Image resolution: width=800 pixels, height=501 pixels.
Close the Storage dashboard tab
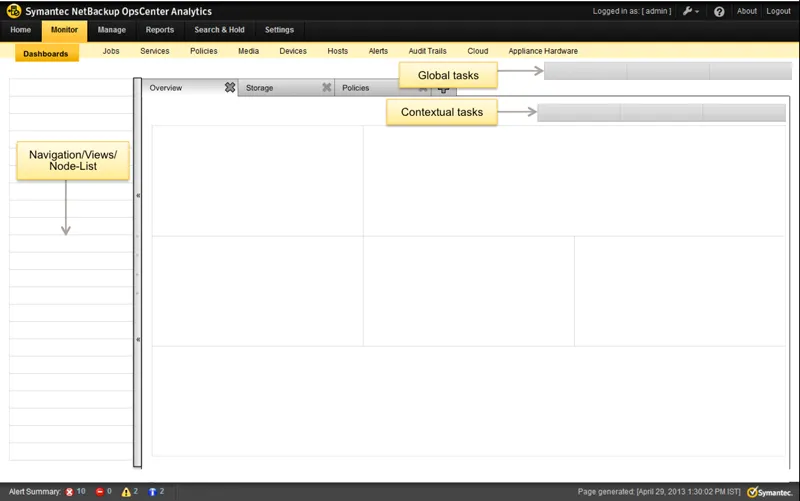[327, 88]
